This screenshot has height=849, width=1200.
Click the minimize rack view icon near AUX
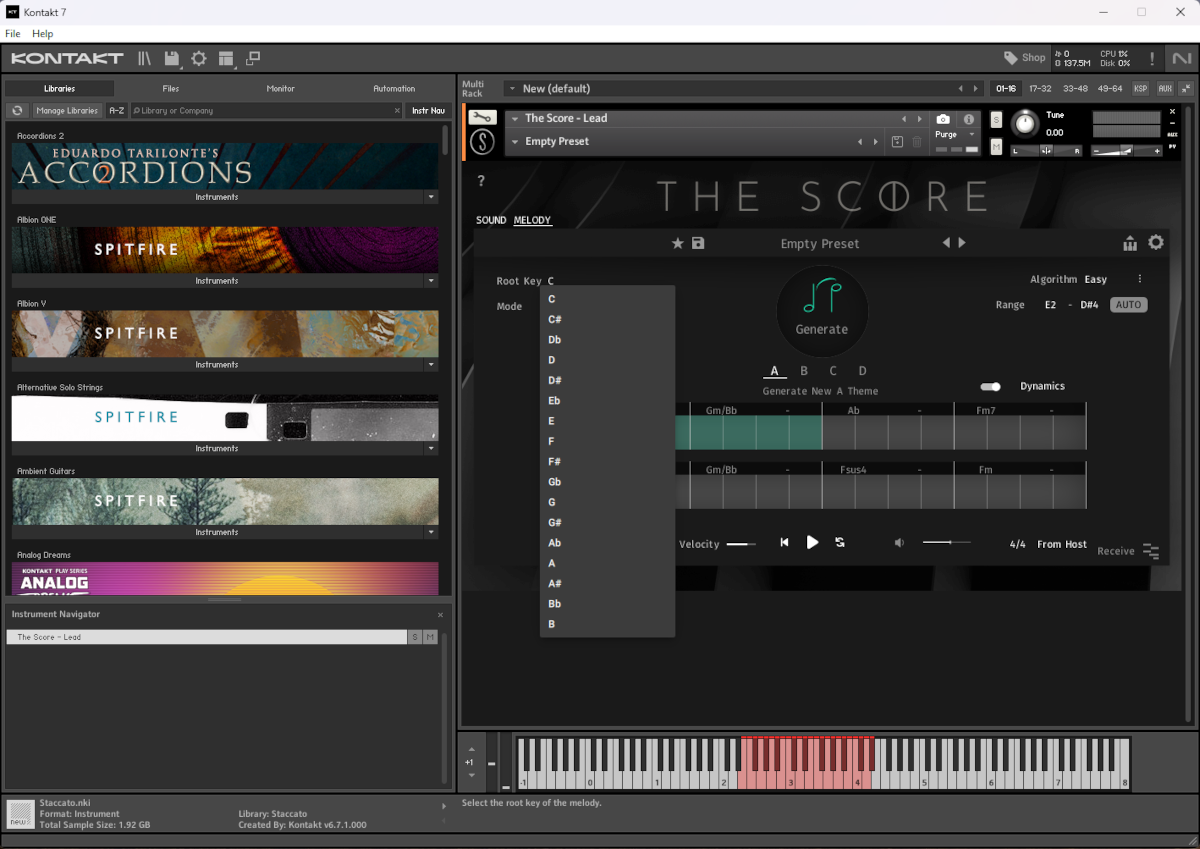point(1186,89)
